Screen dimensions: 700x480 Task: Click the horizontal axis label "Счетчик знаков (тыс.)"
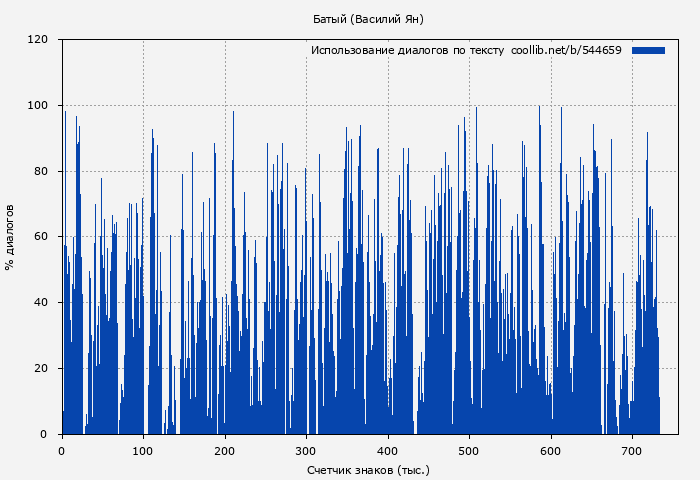(368, 469)
